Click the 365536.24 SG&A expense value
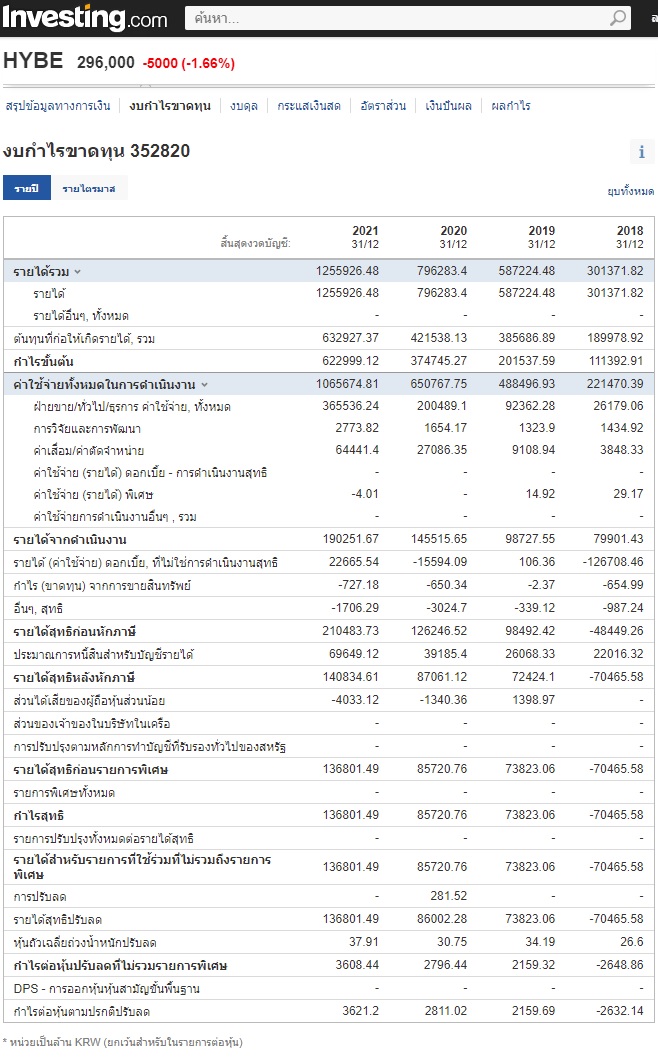658x1058 pixels. [351, 406]
